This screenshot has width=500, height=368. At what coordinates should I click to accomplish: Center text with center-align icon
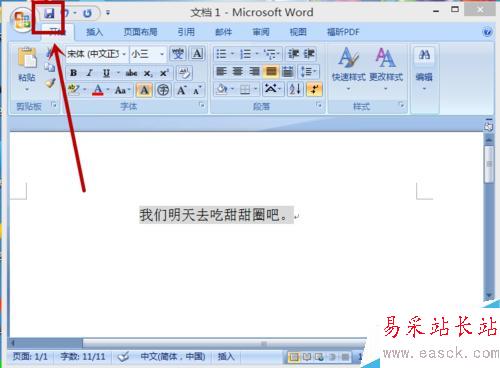[238, 71]
